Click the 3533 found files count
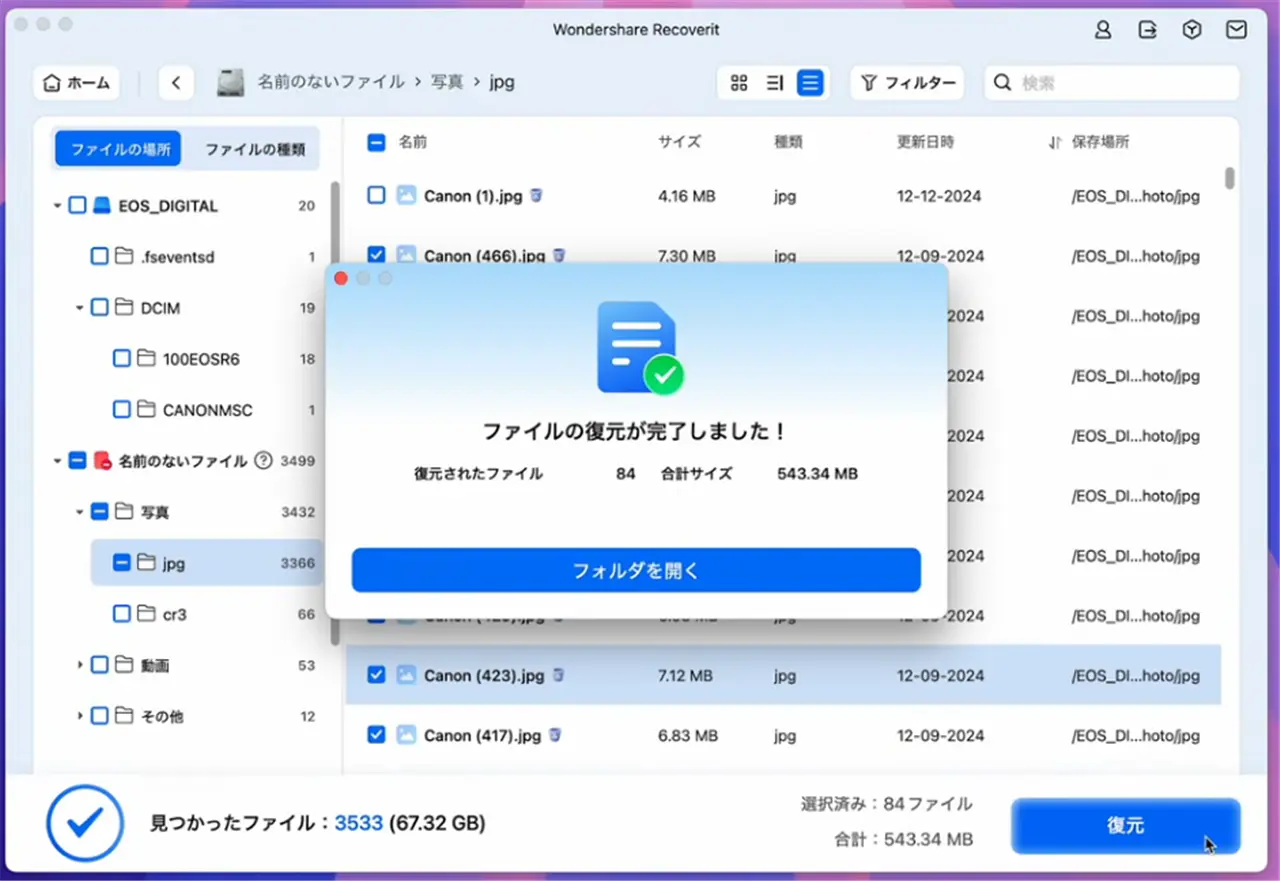This screenshot has height=881, width=1280. click(x=359, y=823)
